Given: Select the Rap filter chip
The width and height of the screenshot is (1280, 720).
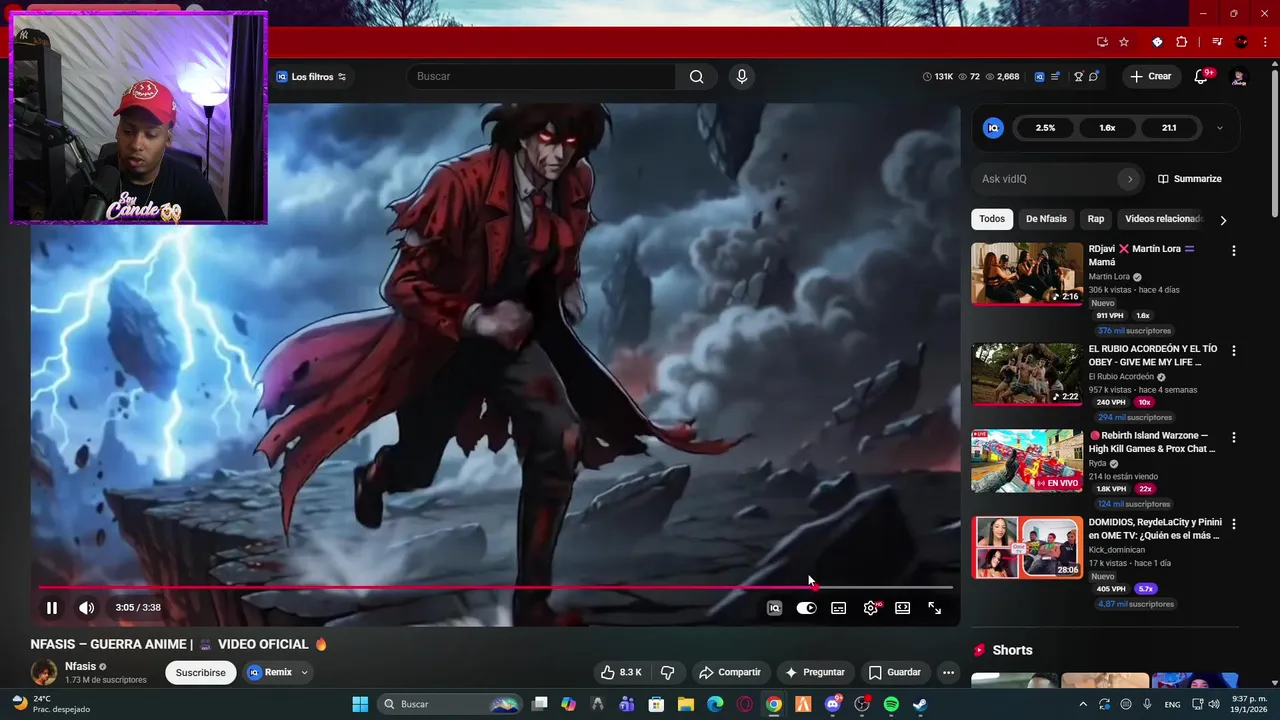Looking at the screenshot, I should coord(1096,219).
